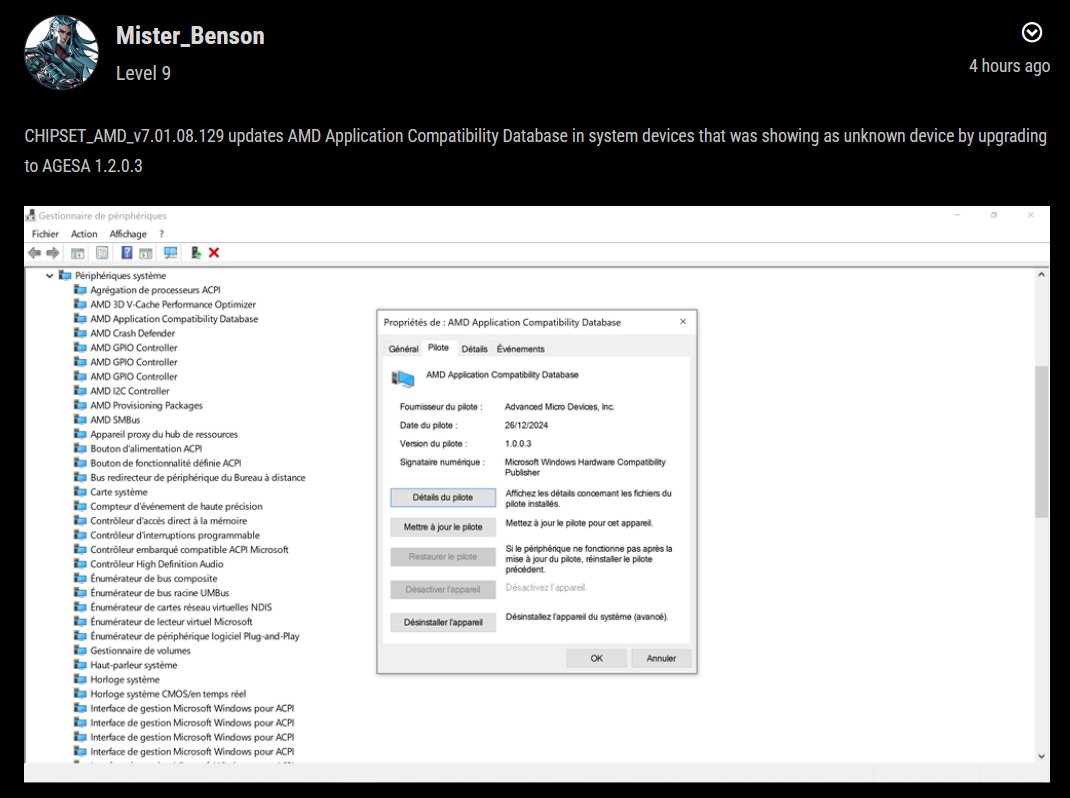This screenshot has height=798, width=1070.
Task: Click the device list vertical scrollbar down arrow
Action: pyautogui.click(x=1041, y=756)
